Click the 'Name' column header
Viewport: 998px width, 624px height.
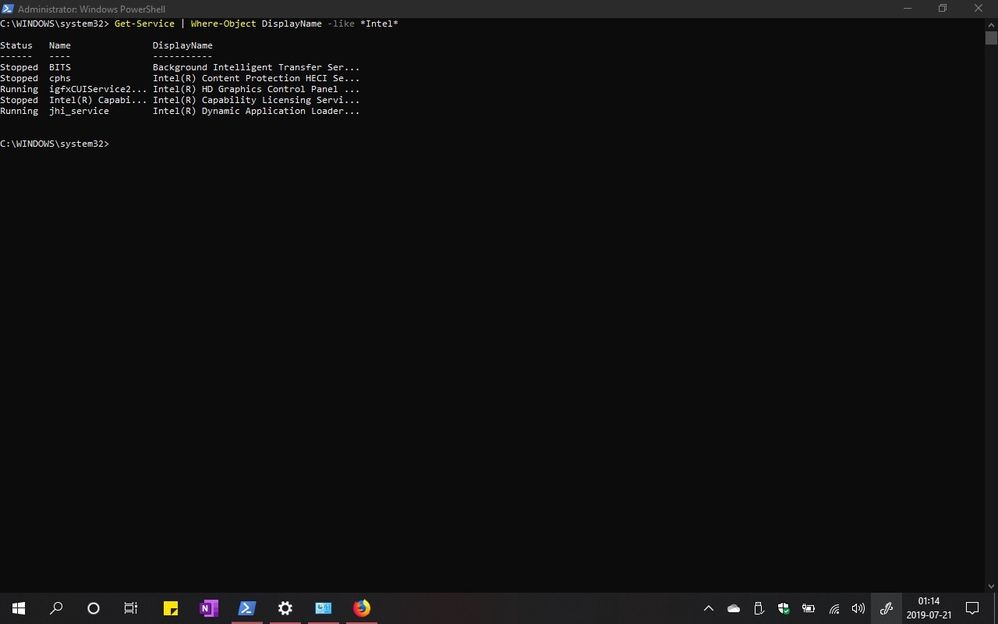pyautogui.click(x=60, y=45)
